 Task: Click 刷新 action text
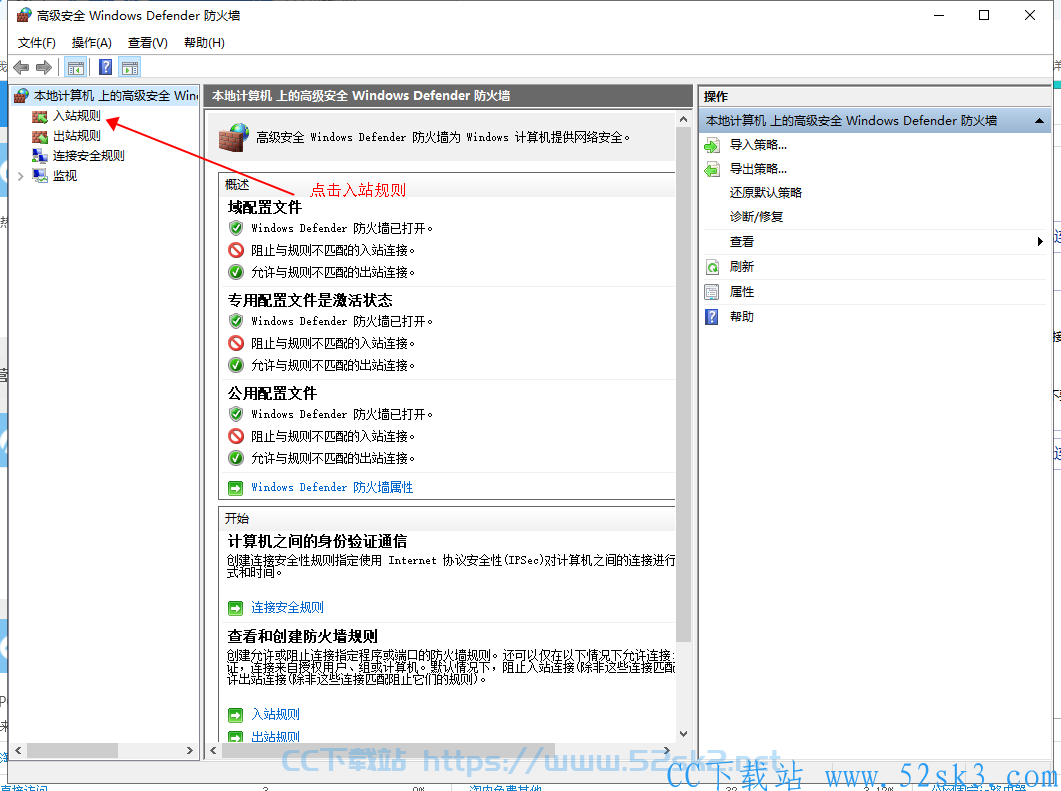pos(742,267)
